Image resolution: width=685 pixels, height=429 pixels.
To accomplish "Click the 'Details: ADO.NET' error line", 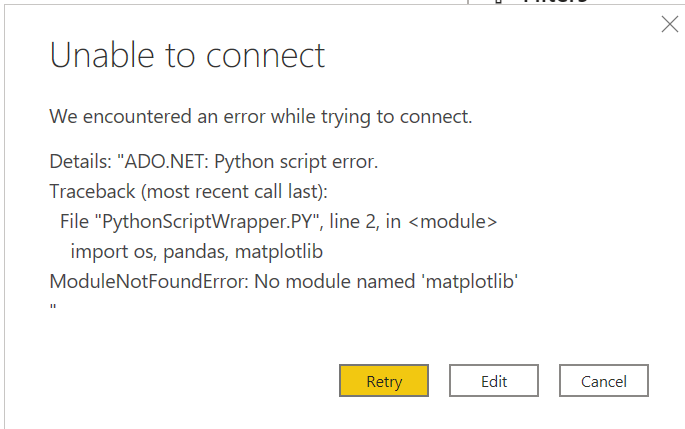I will pos(214,162).
